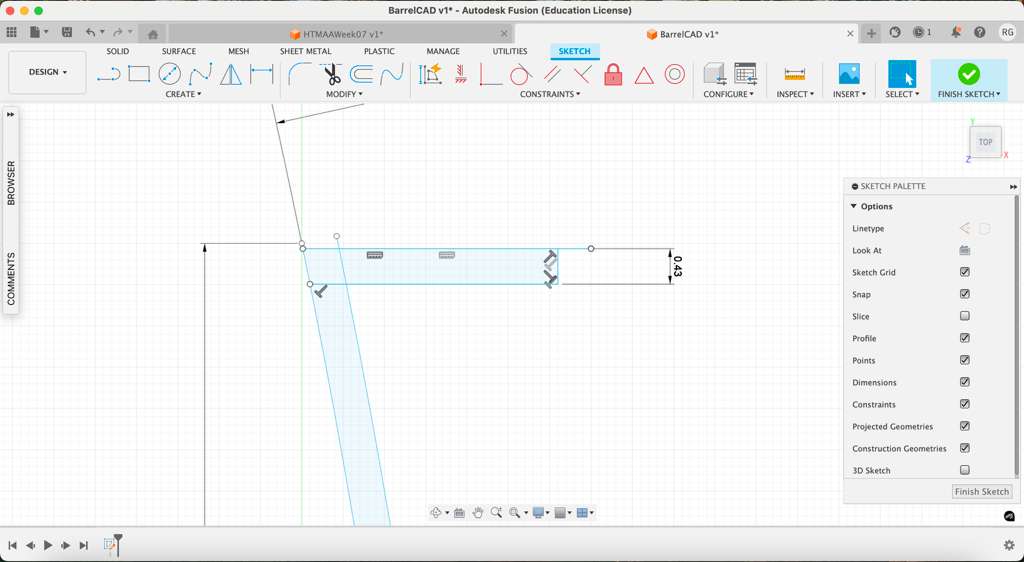Turn on the 3D Sketch checkbox

(965, 470)
